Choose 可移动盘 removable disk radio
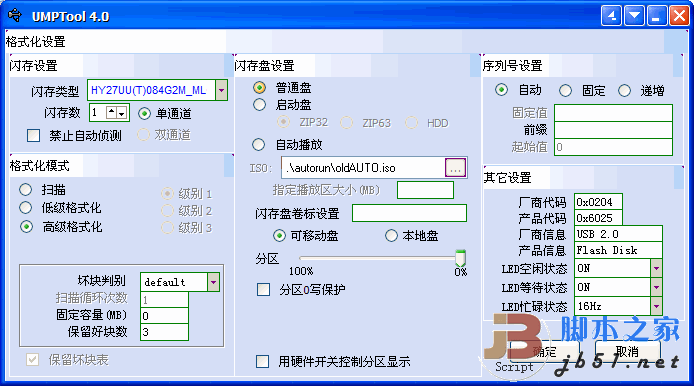694x386 pixels. [x=279, y=235]
